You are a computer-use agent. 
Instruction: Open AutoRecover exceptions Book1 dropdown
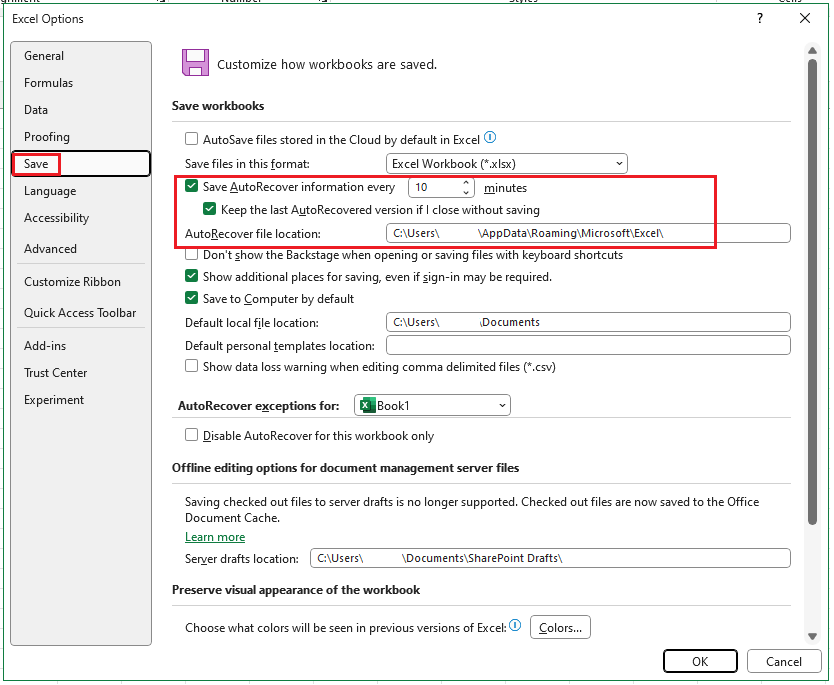click(432, 406)
